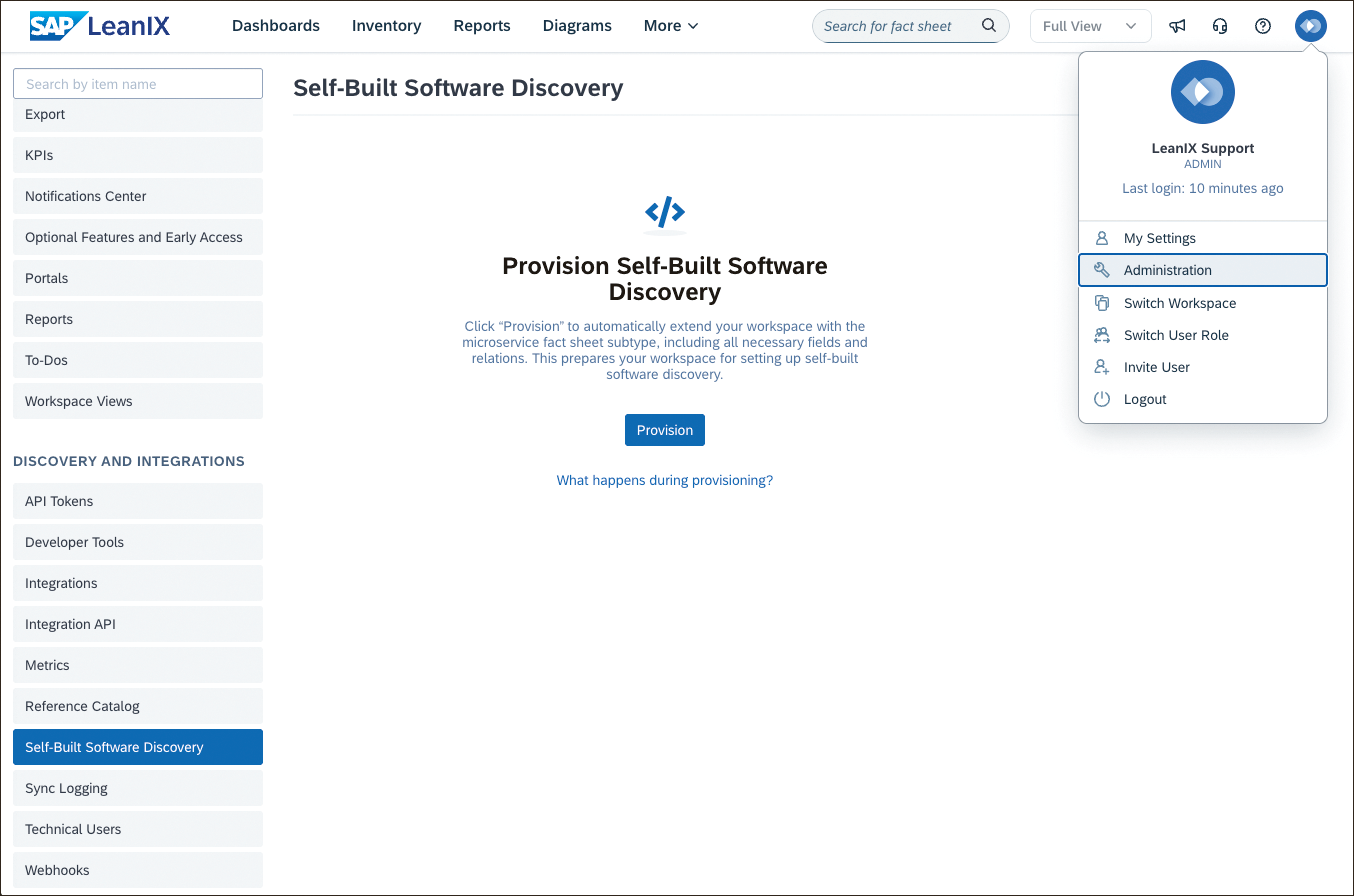
Task: Click the Provision button
Action: coord(665,430)
